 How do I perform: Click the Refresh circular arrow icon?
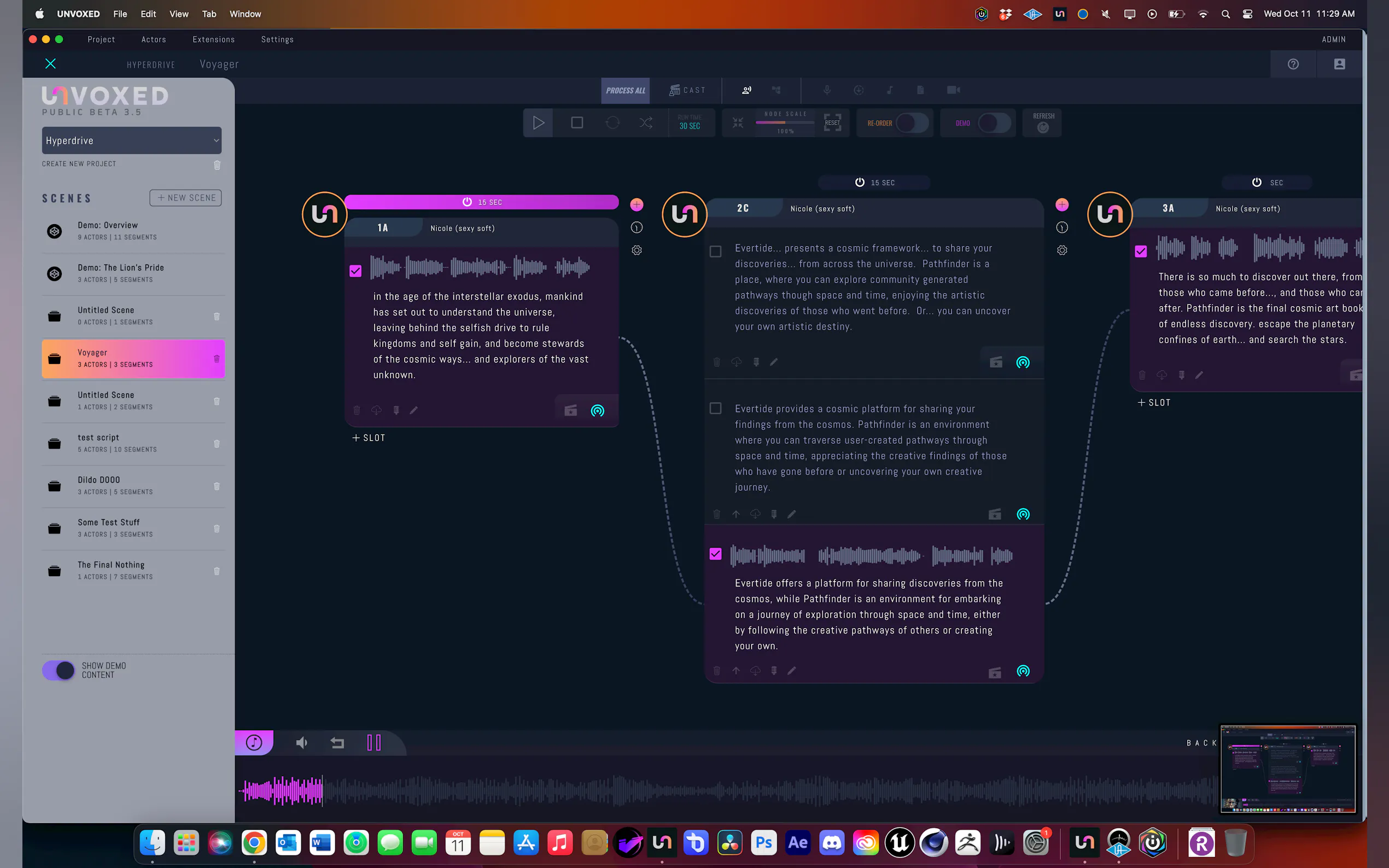point(1043,127)
